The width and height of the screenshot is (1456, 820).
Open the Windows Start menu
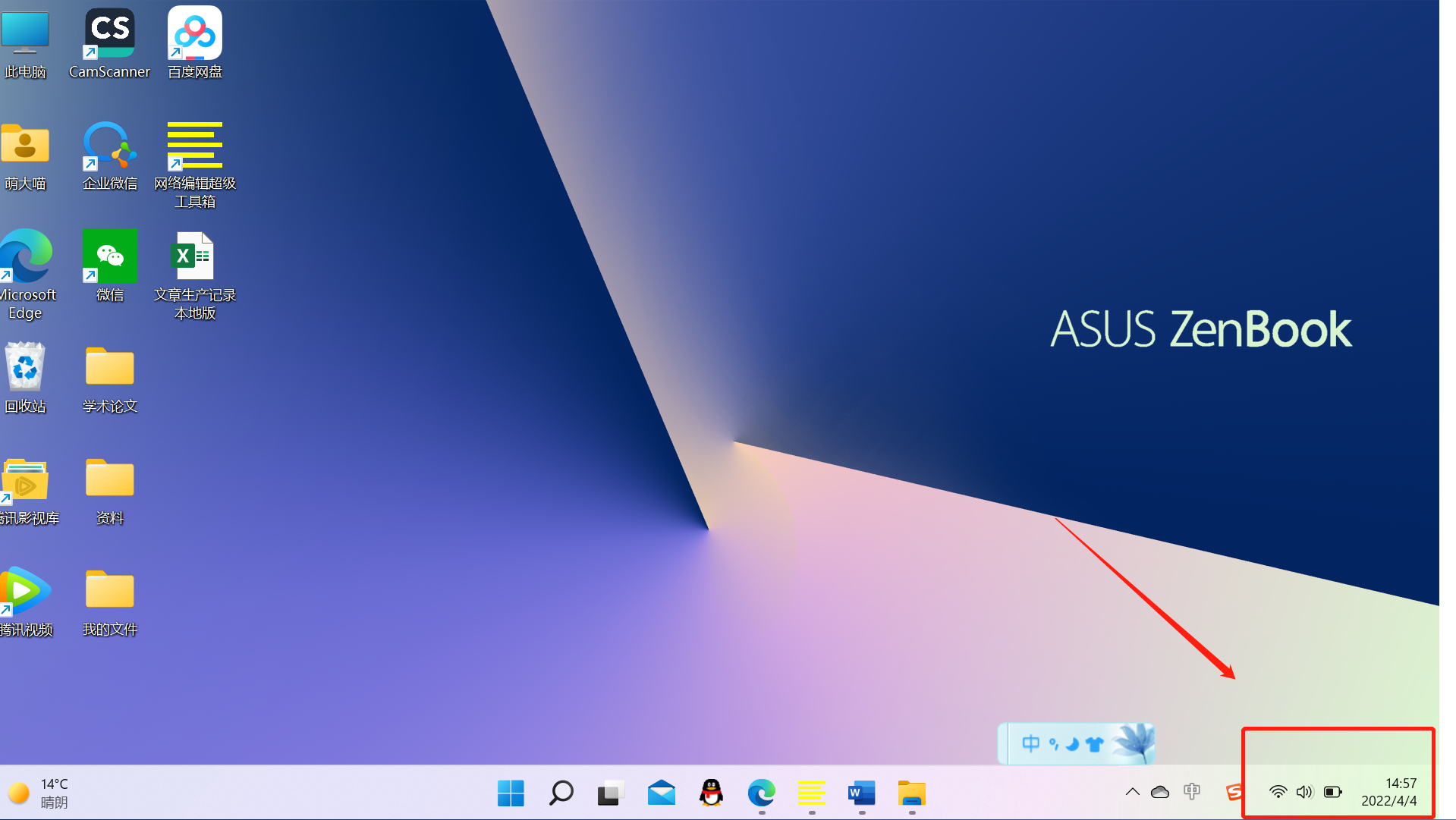click(511, 793)
